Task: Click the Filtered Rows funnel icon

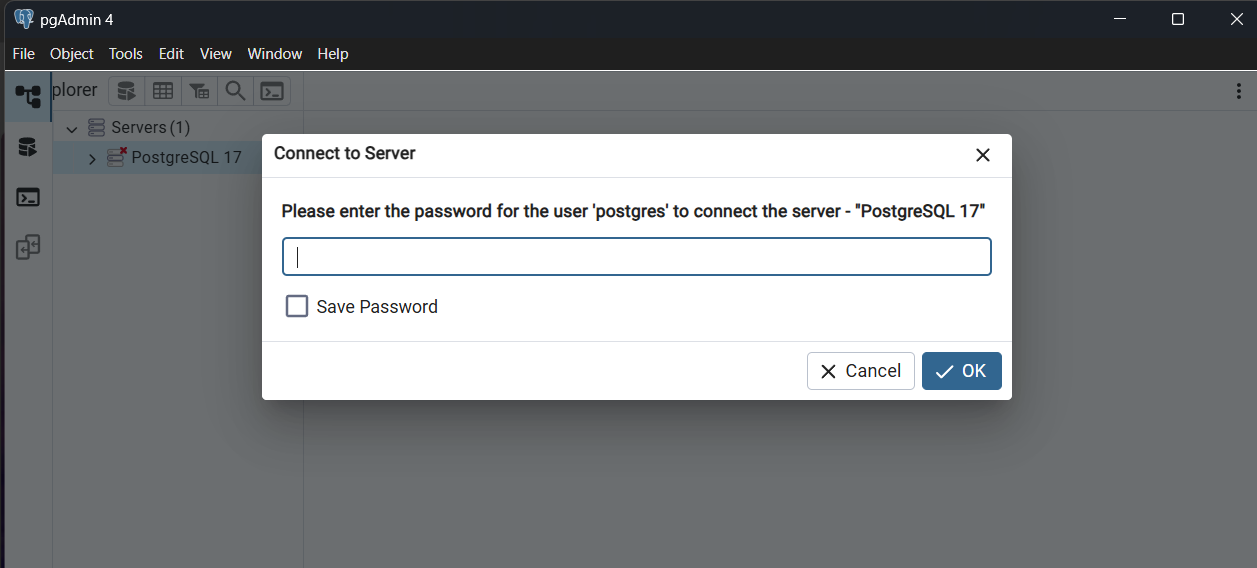Action: point(199,91)
